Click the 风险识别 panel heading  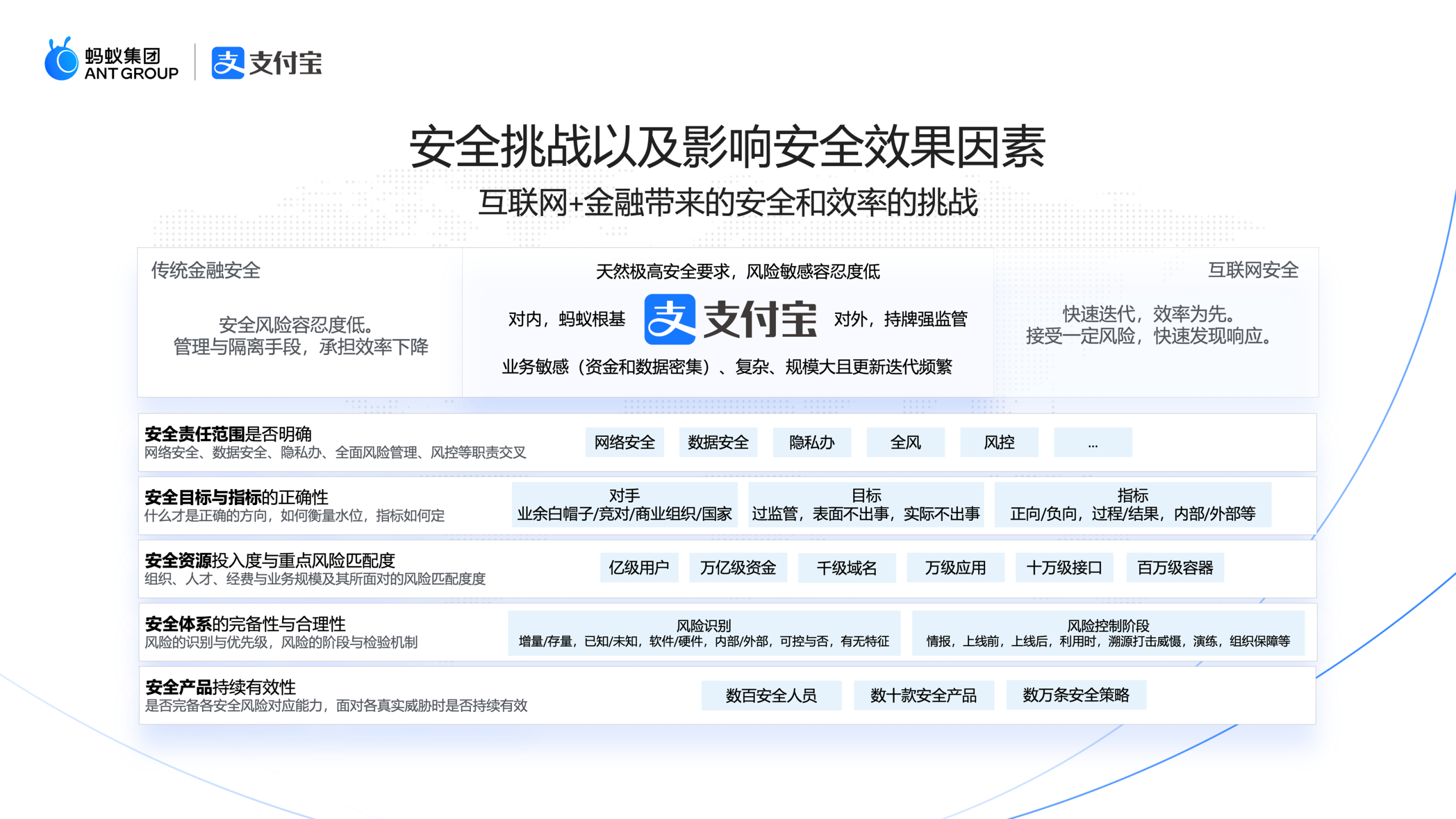coord(704,626)
